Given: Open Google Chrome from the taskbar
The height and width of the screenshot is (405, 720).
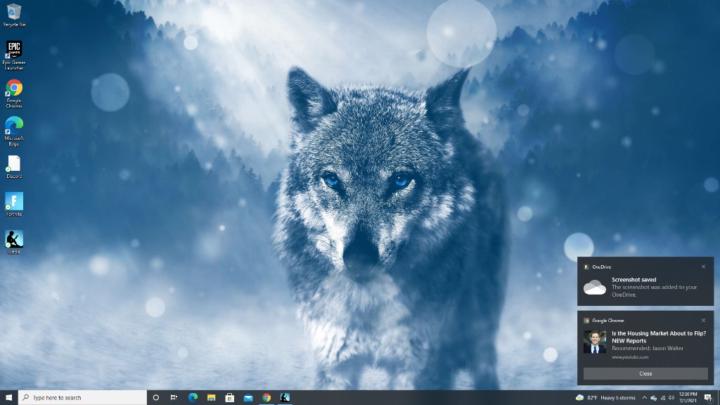Looking at the screenshot, I should [x=266, y=397].
